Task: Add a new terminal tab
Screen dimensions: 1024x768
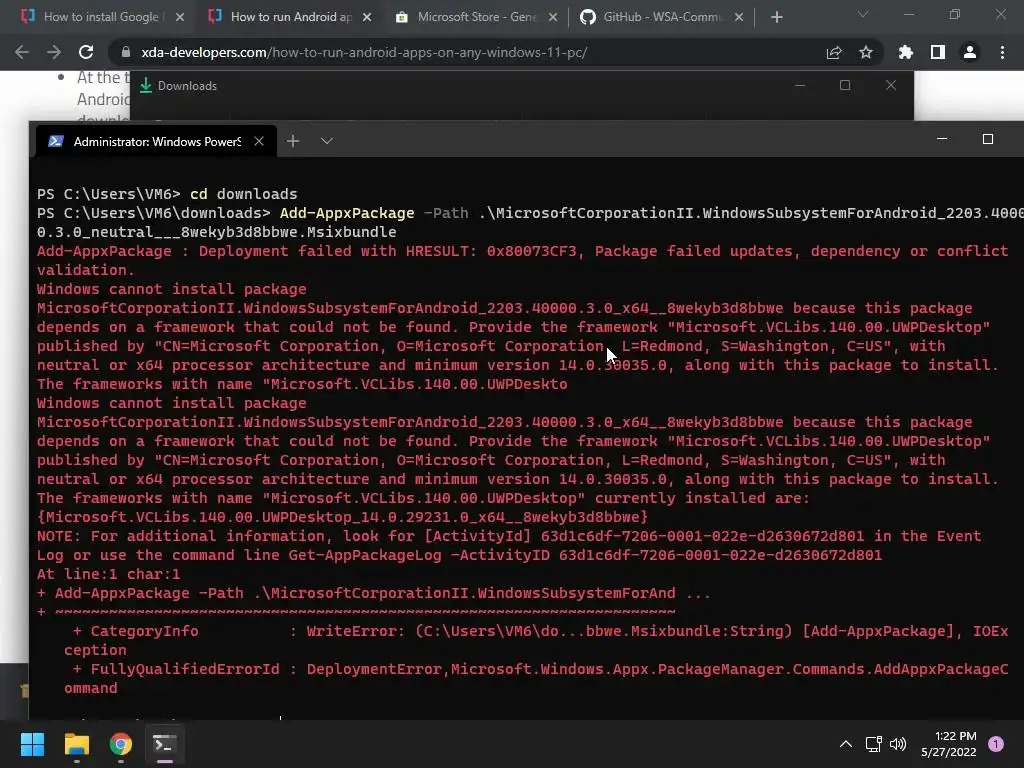Action: click(293, 141)
